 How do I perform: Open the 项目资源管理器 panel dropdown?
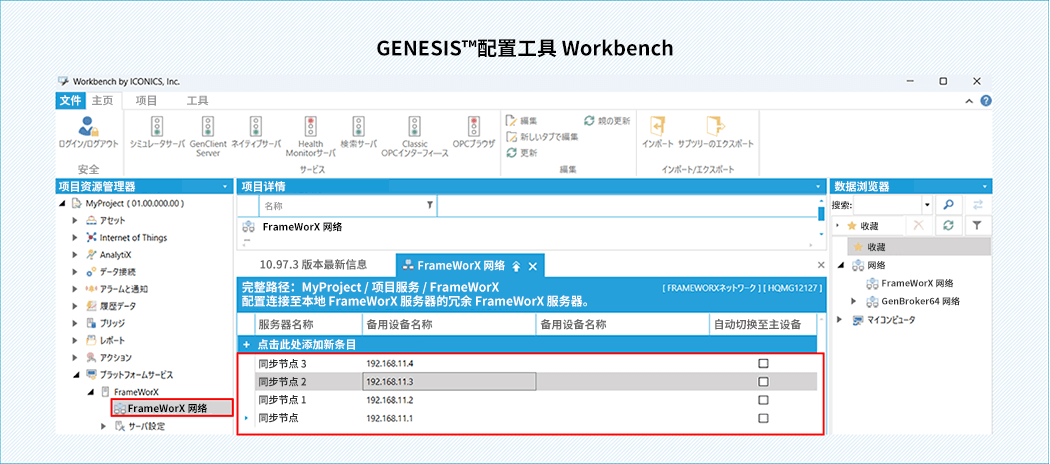coord(224,187)
